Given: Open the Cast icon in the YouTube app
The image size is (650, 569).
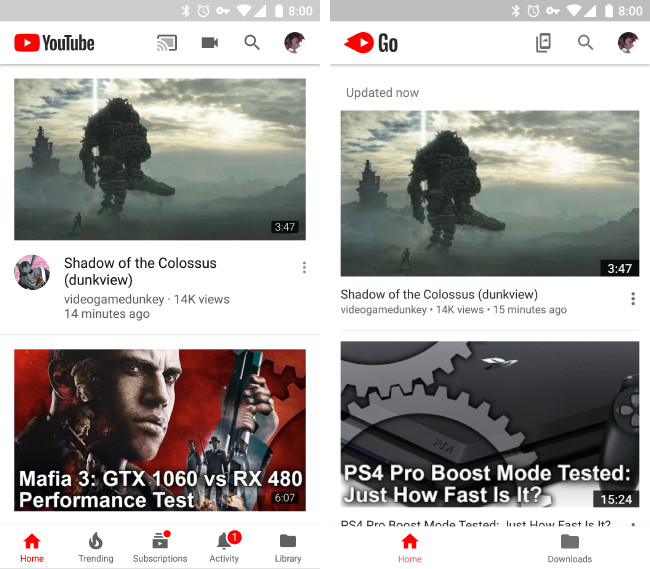Looking at the screenshot, I should tap(167, 43).
